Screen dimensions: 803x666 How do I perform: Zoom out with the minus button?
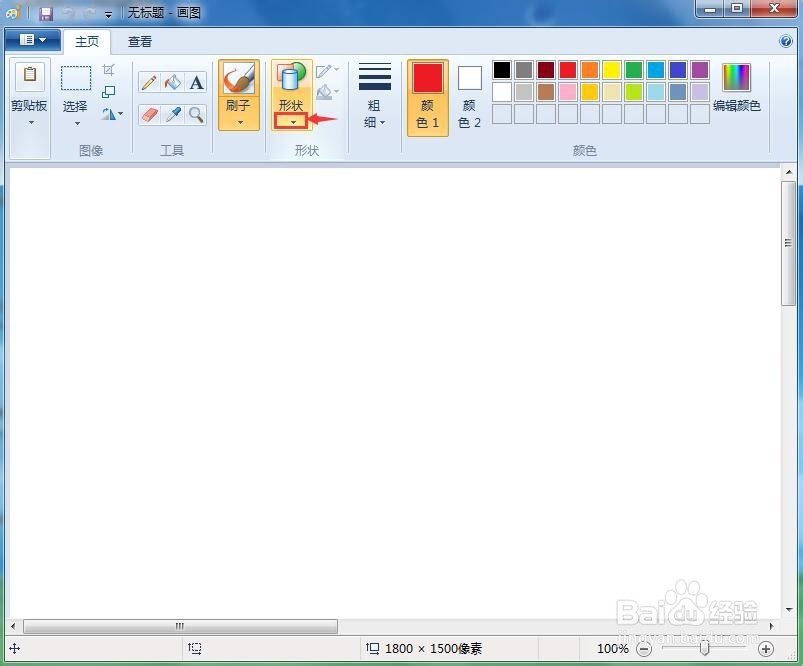point(644,649)
